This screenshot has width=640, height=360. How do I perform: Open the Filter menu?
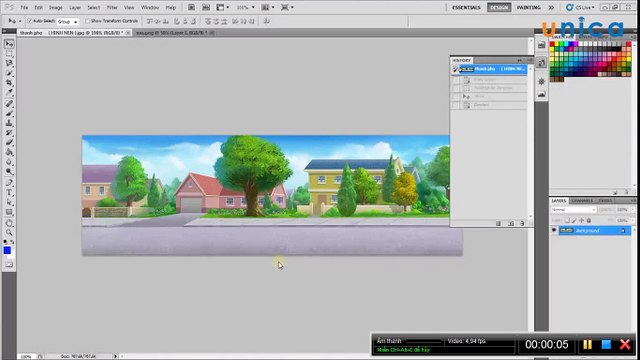point(112,7)
